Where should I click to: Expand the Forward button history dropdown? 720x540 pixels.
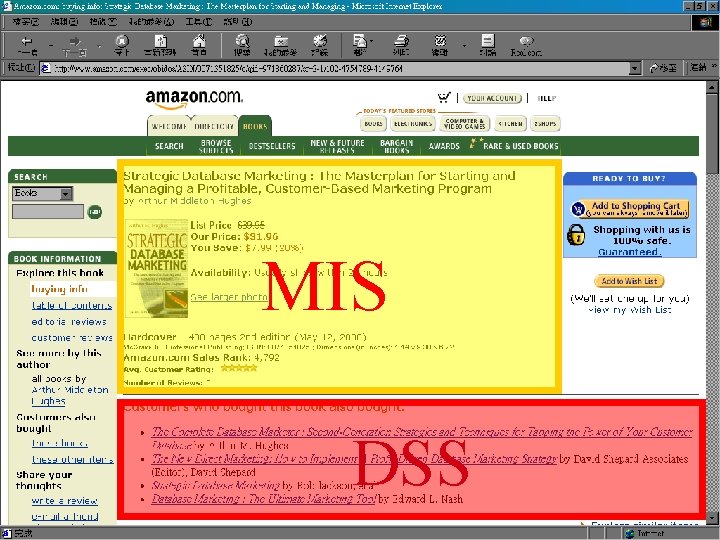pos(99,45)
